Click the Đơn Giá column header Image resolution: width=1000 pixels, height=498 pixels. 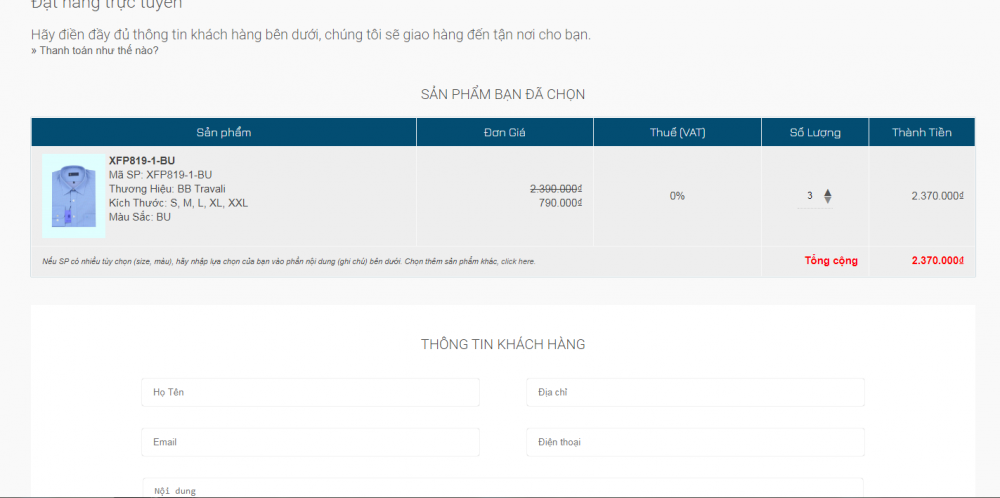click(504, 133)
